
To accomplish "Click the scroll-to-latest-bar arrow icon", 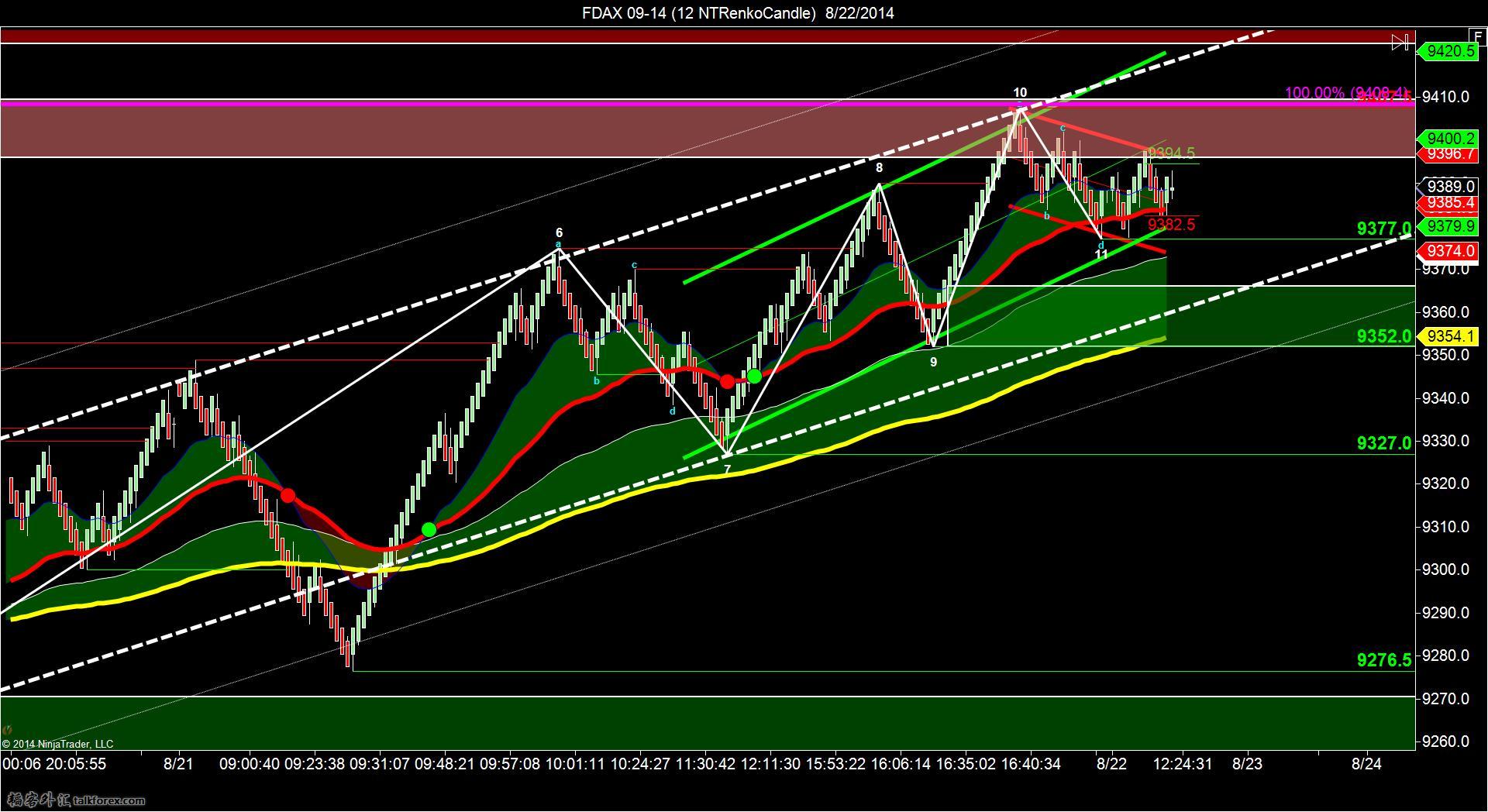I will click(1401, 42).
